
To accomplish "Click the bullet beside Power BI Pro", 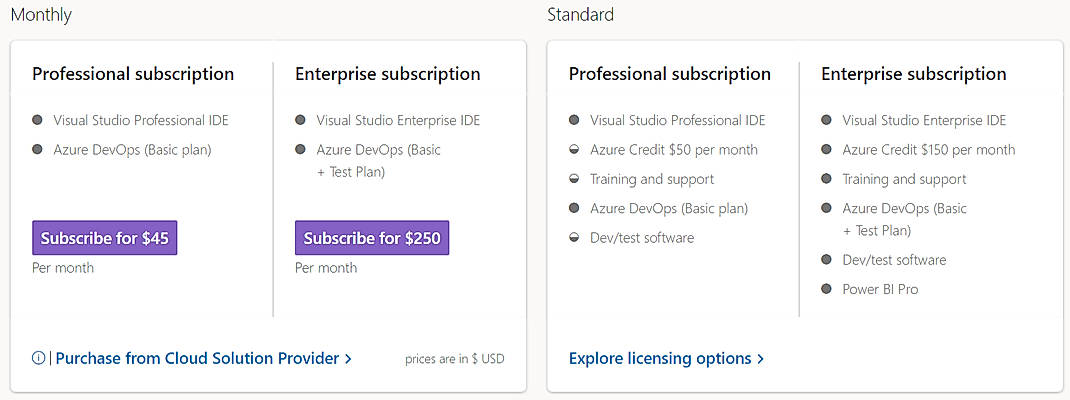I will [826, 289].
